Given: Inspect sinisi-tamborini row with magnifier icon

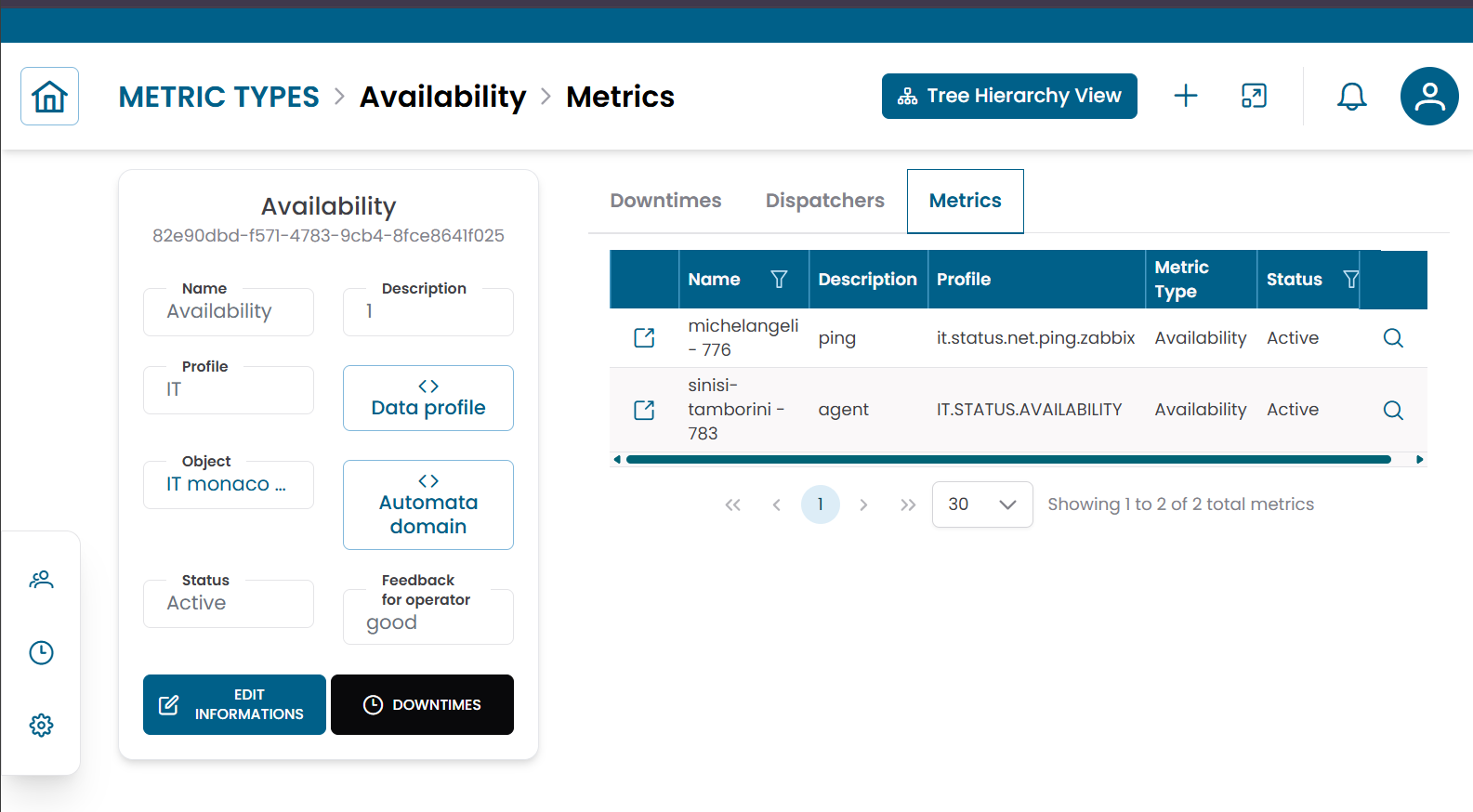Looking at the screenshot, I should point(1393,410).
